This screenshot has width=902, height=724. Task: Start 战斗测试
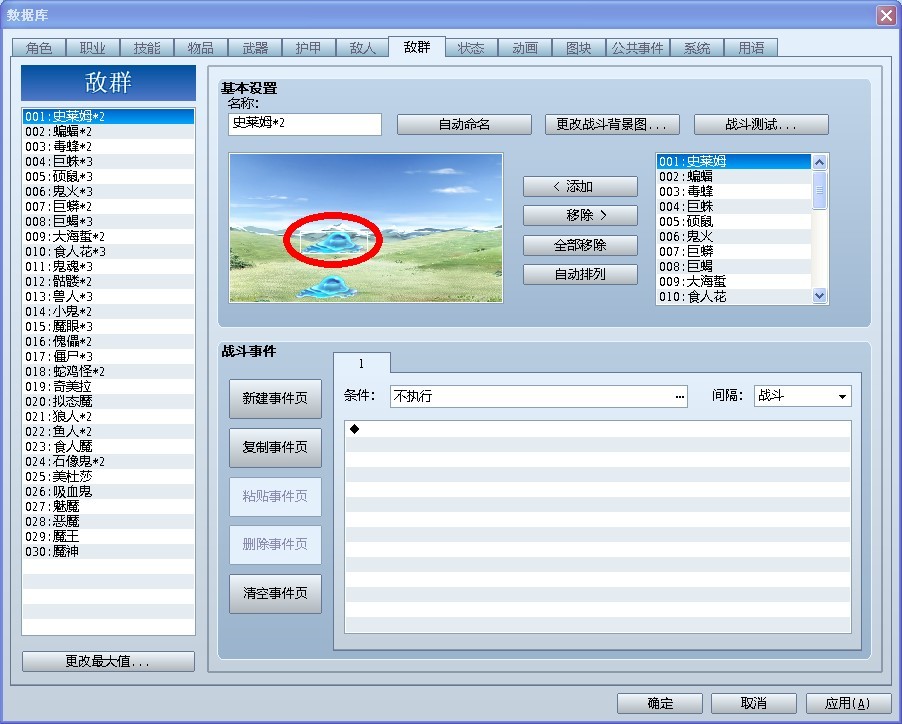click(x=761, y=124)
